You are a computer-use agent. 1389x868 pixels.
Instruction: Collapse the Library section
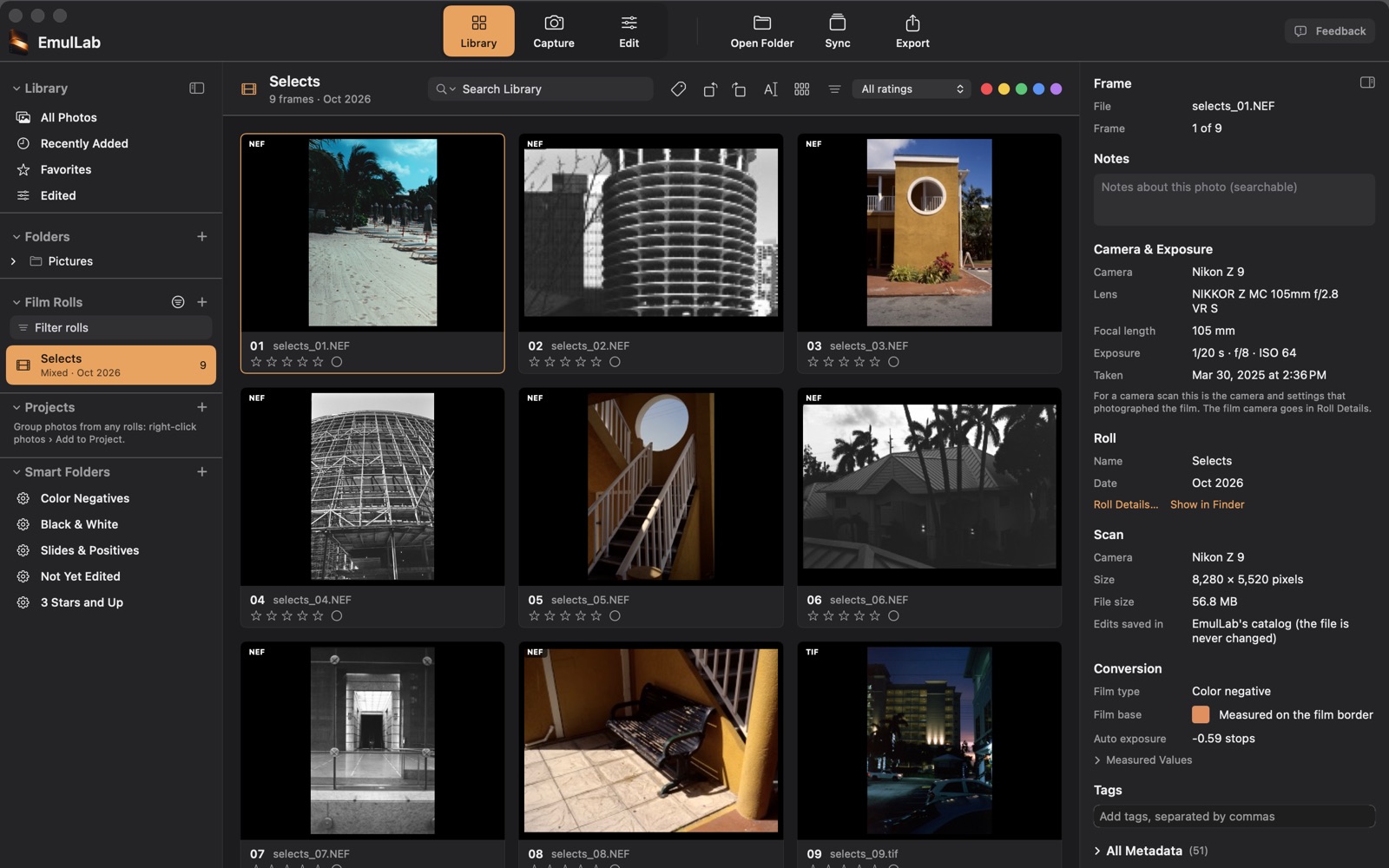pyautogui.click(x=16, y=89)
